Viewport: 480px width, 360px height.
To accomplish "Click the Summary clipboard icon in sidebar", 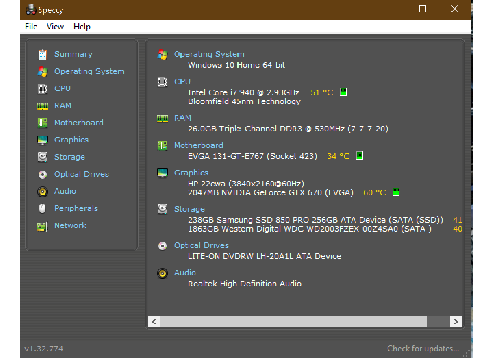I will tap(42, 54).
